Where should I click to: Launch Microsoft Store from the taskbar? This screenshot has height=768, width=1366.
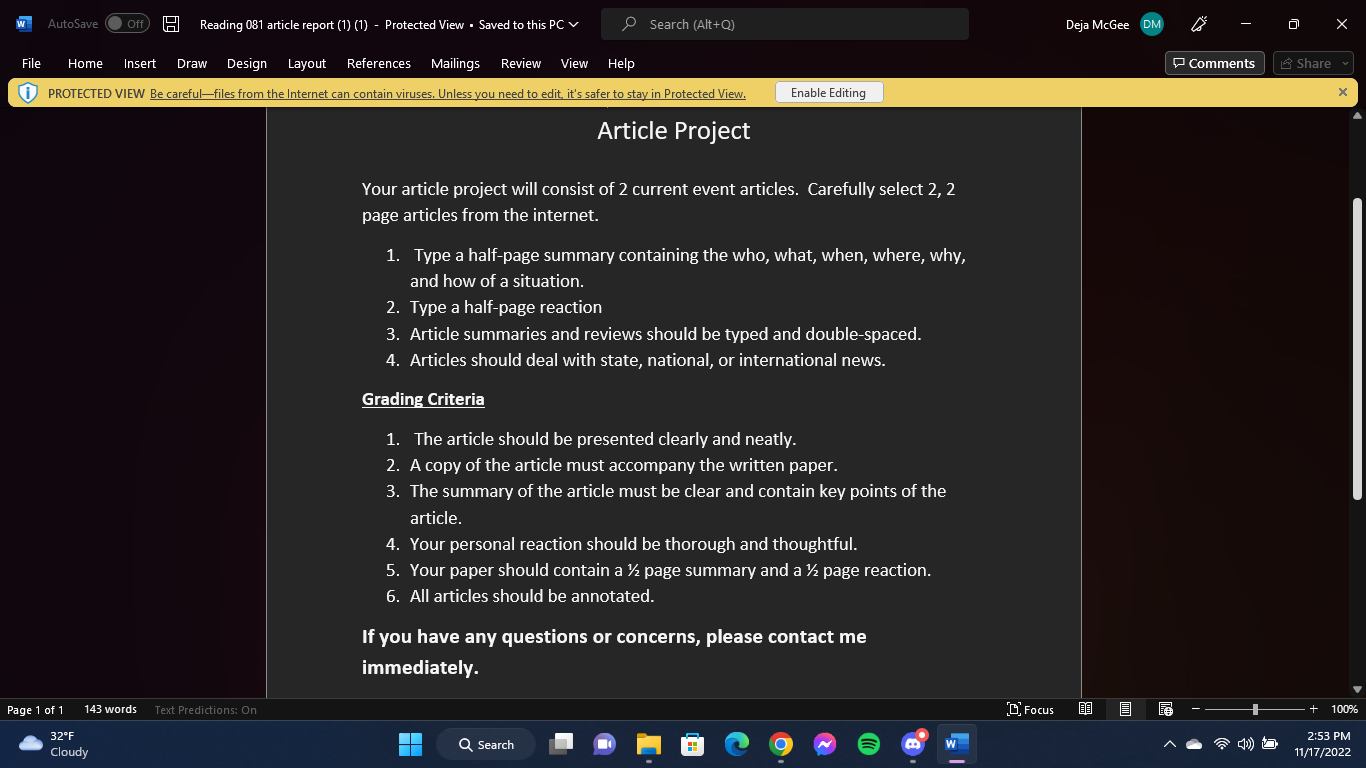[692, 744]
